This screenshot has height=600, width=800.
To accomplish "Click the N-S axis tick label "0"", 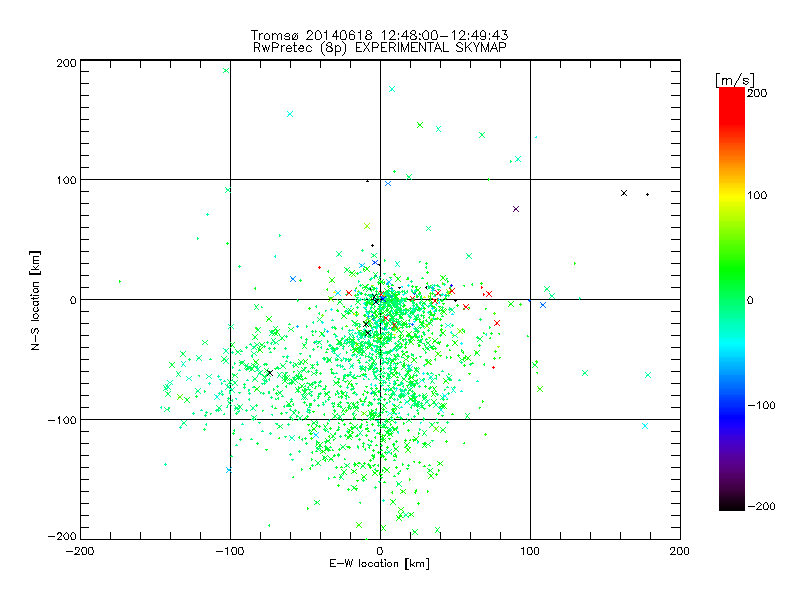I will [x=73, y=300].
